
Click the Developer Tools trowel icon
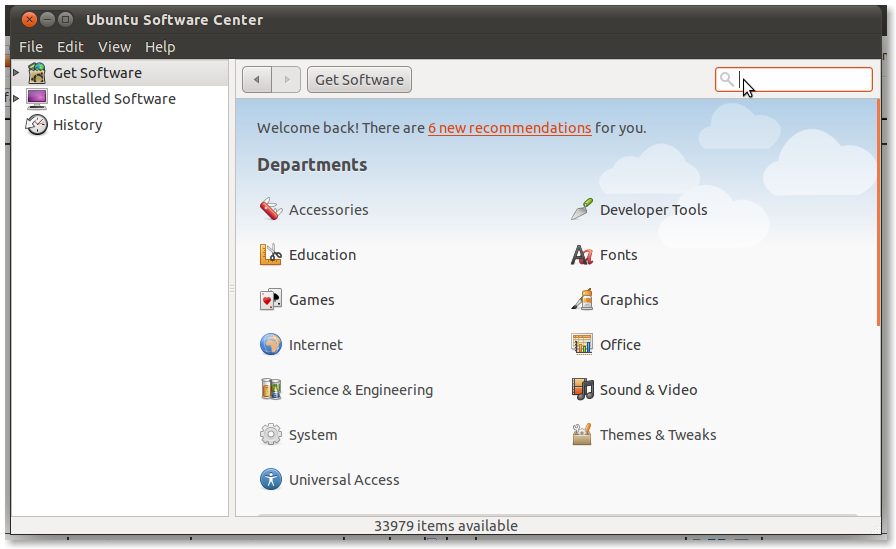582,210
